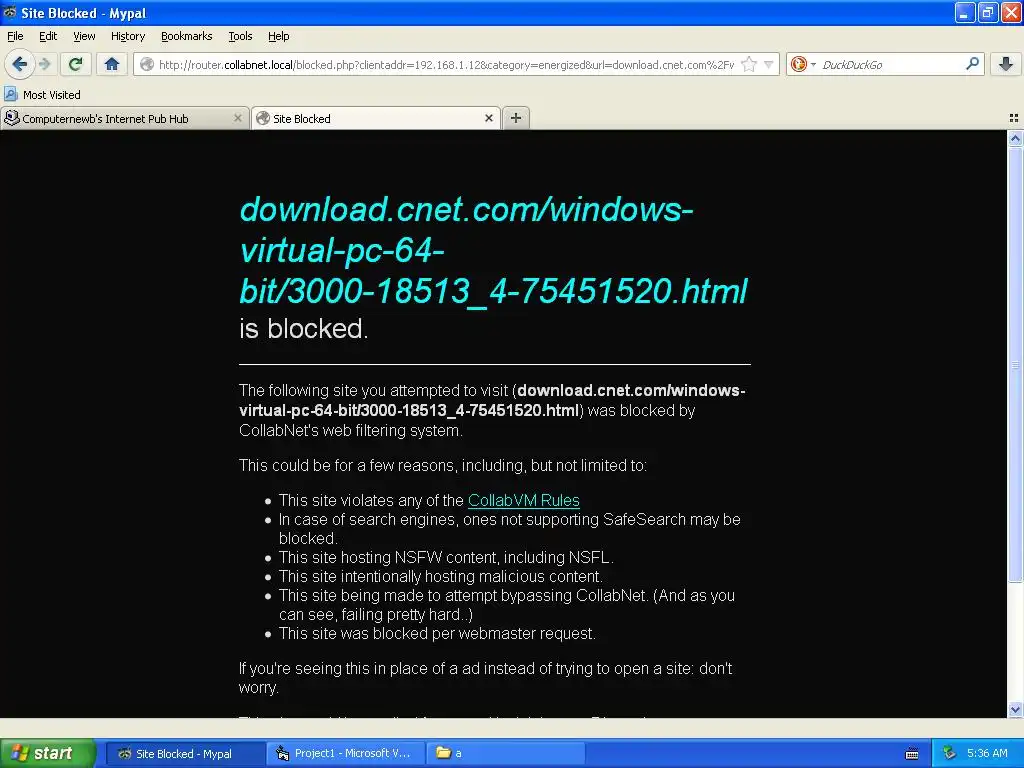The image size is (1024, 768).
Task: Switch to Project1 - Microsoft Visual taskbar item
Action: tap(345, 753)
